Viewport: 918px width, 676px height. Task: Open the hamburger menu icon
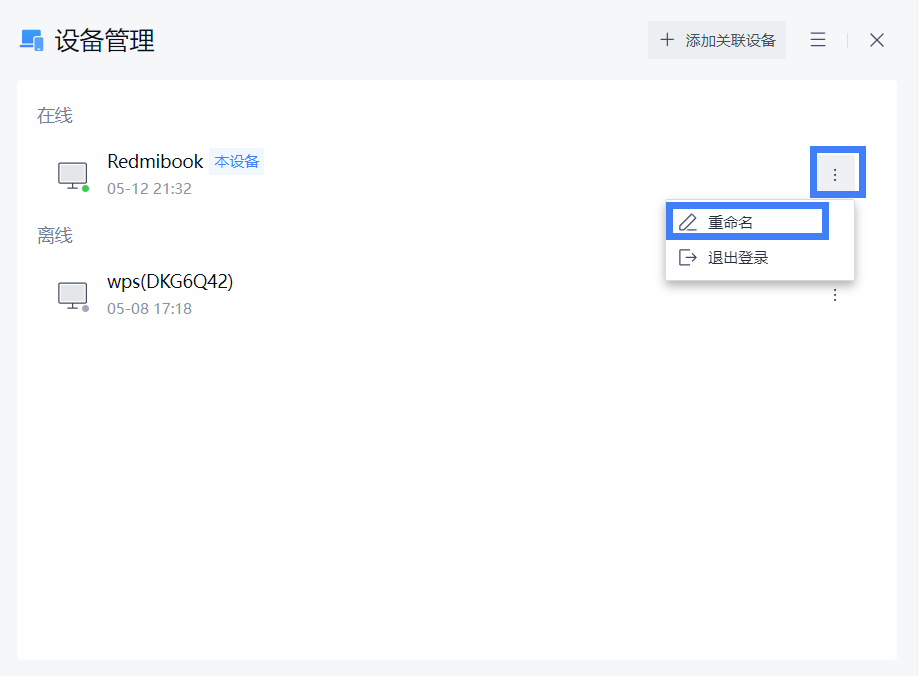click(x=818, y=40)
